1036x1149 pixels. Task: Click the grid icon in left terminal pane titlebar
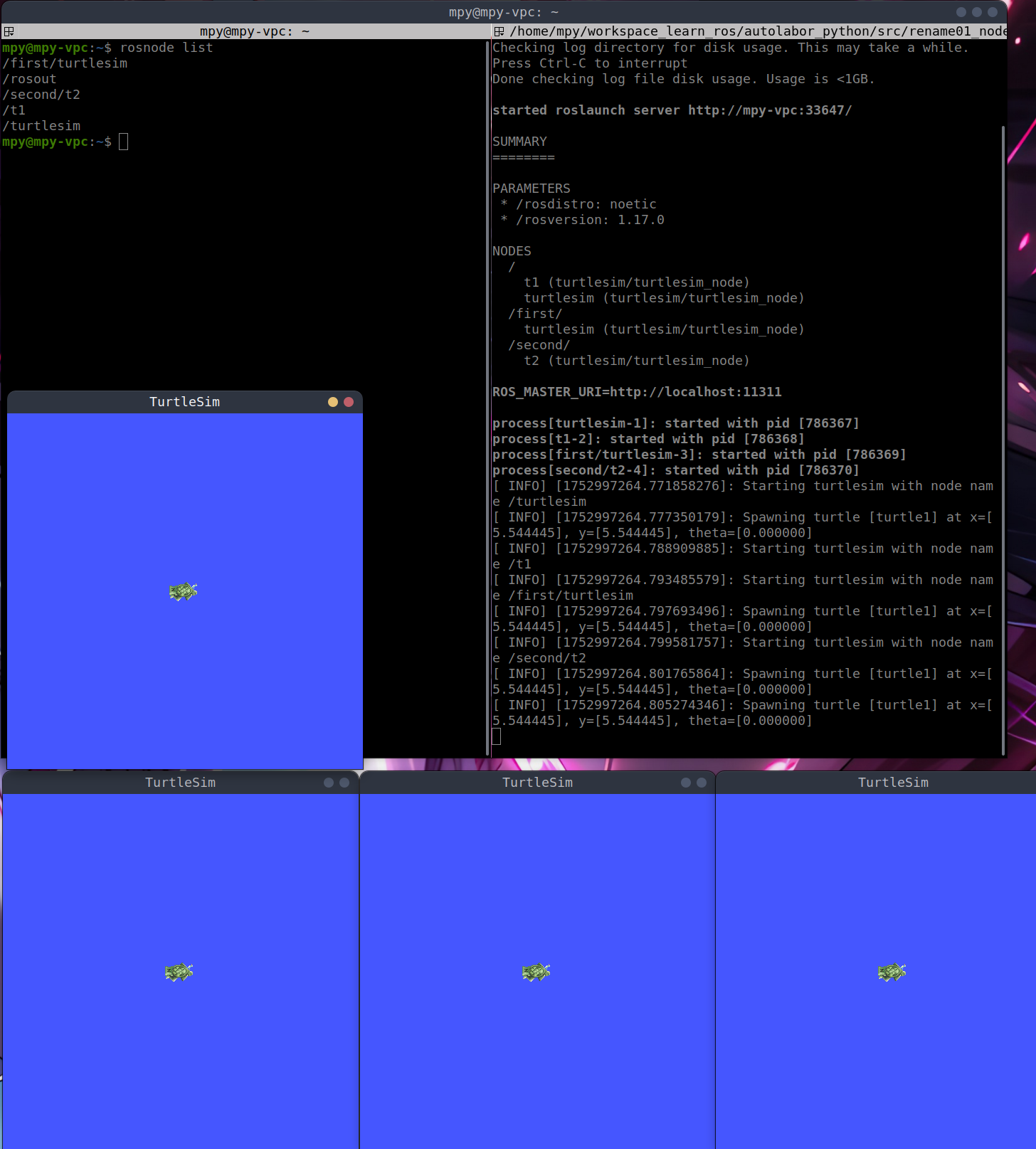point(9,31)
